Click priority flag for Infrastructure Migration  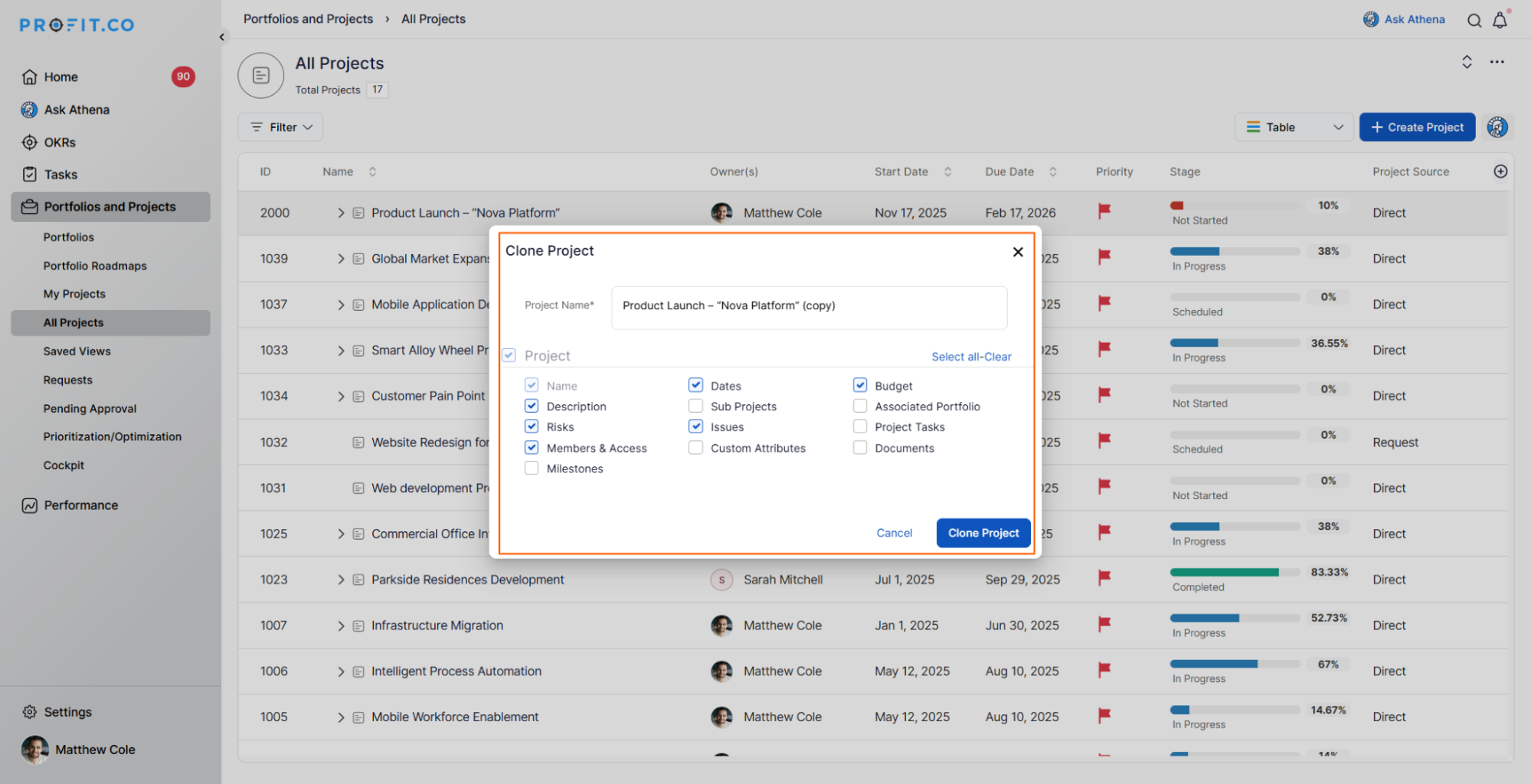pyautogui.click(x=1104, y=624)
